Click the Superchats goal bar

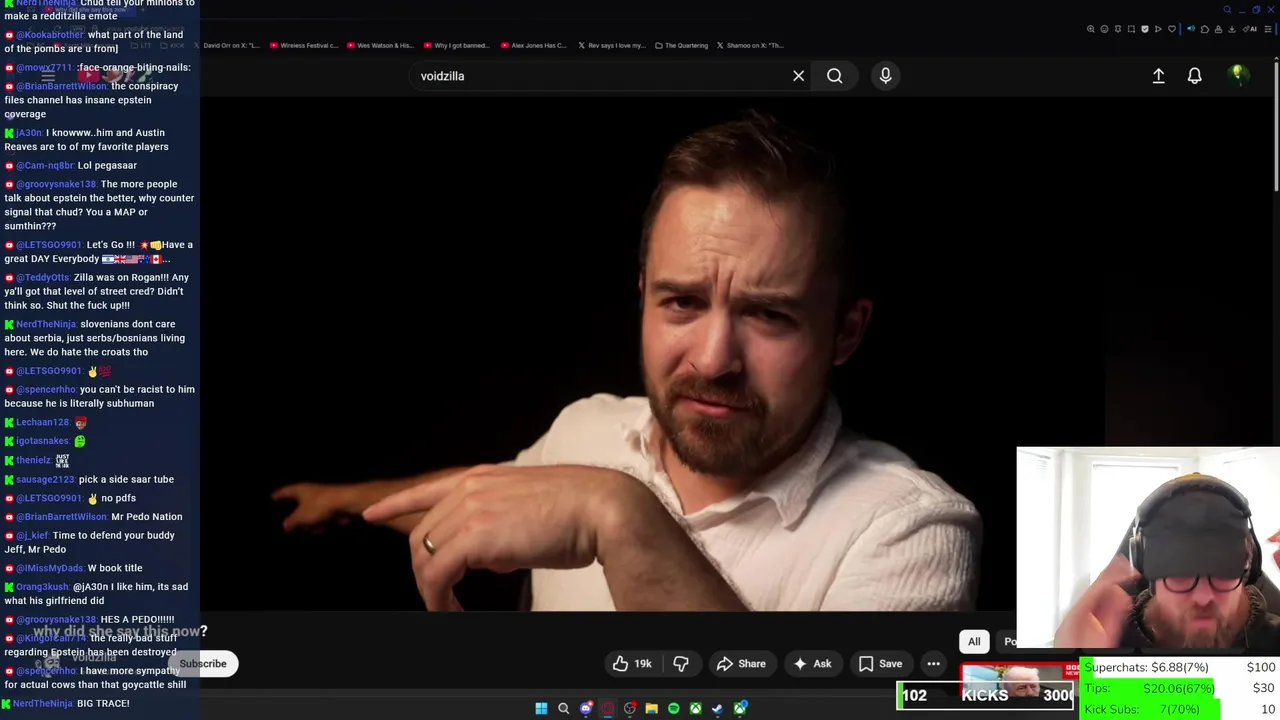click(x=1180, y=667)
